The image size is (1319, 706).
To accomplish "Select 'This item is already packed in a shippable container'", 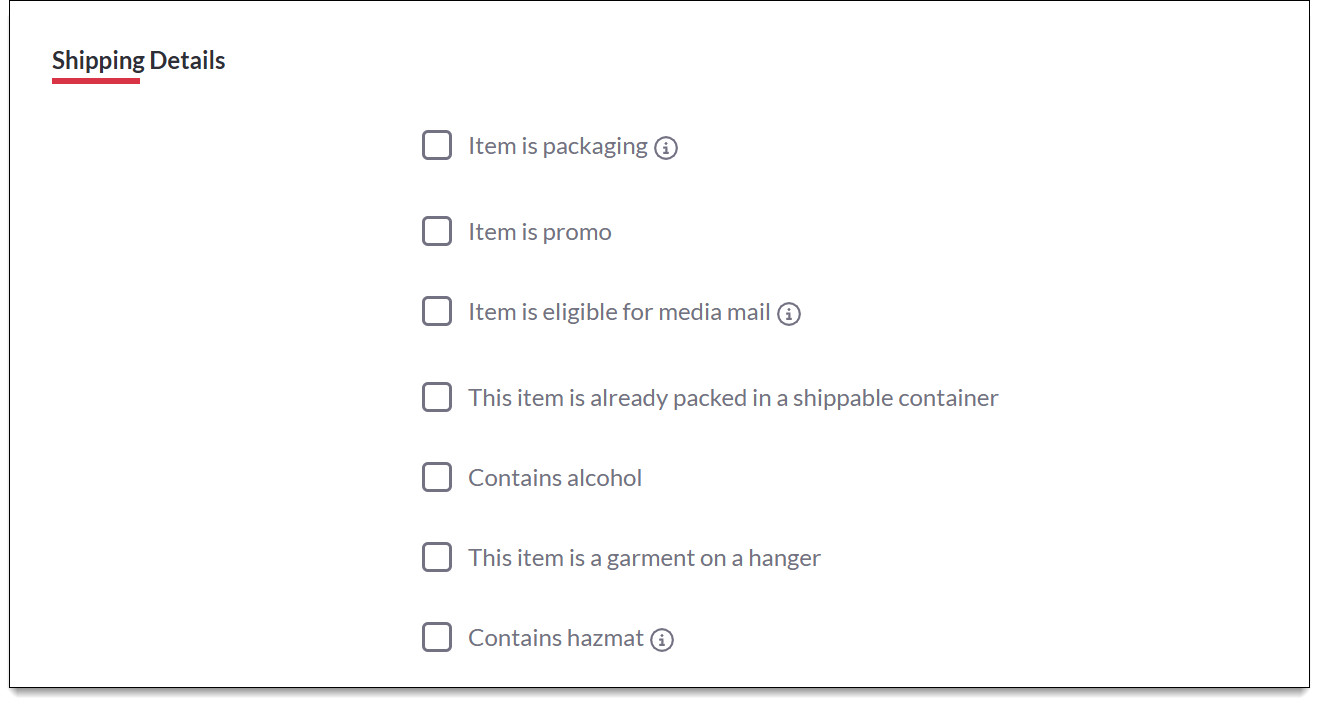I will coord(437,397).
